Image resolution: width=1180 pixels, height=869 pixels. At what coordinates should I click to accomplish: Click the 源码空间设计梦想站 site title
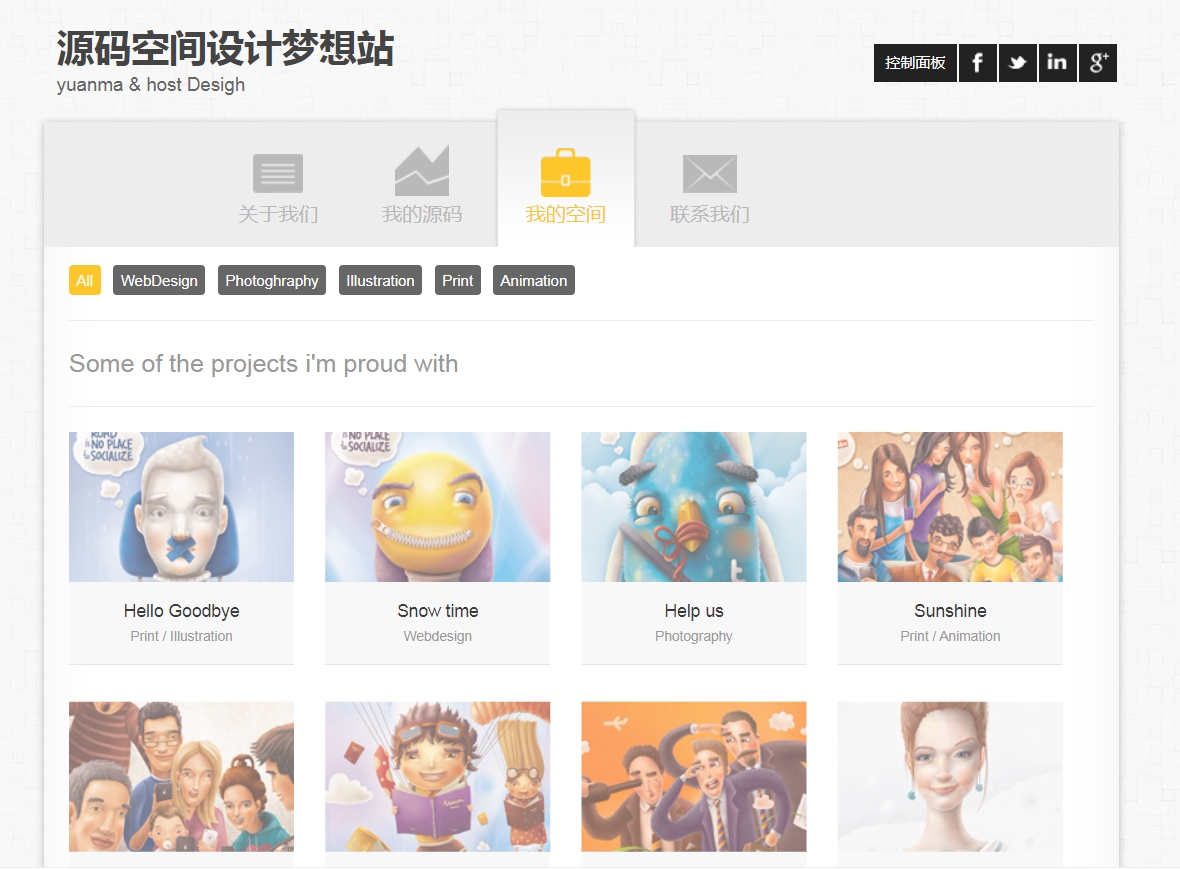click(225, 49)
